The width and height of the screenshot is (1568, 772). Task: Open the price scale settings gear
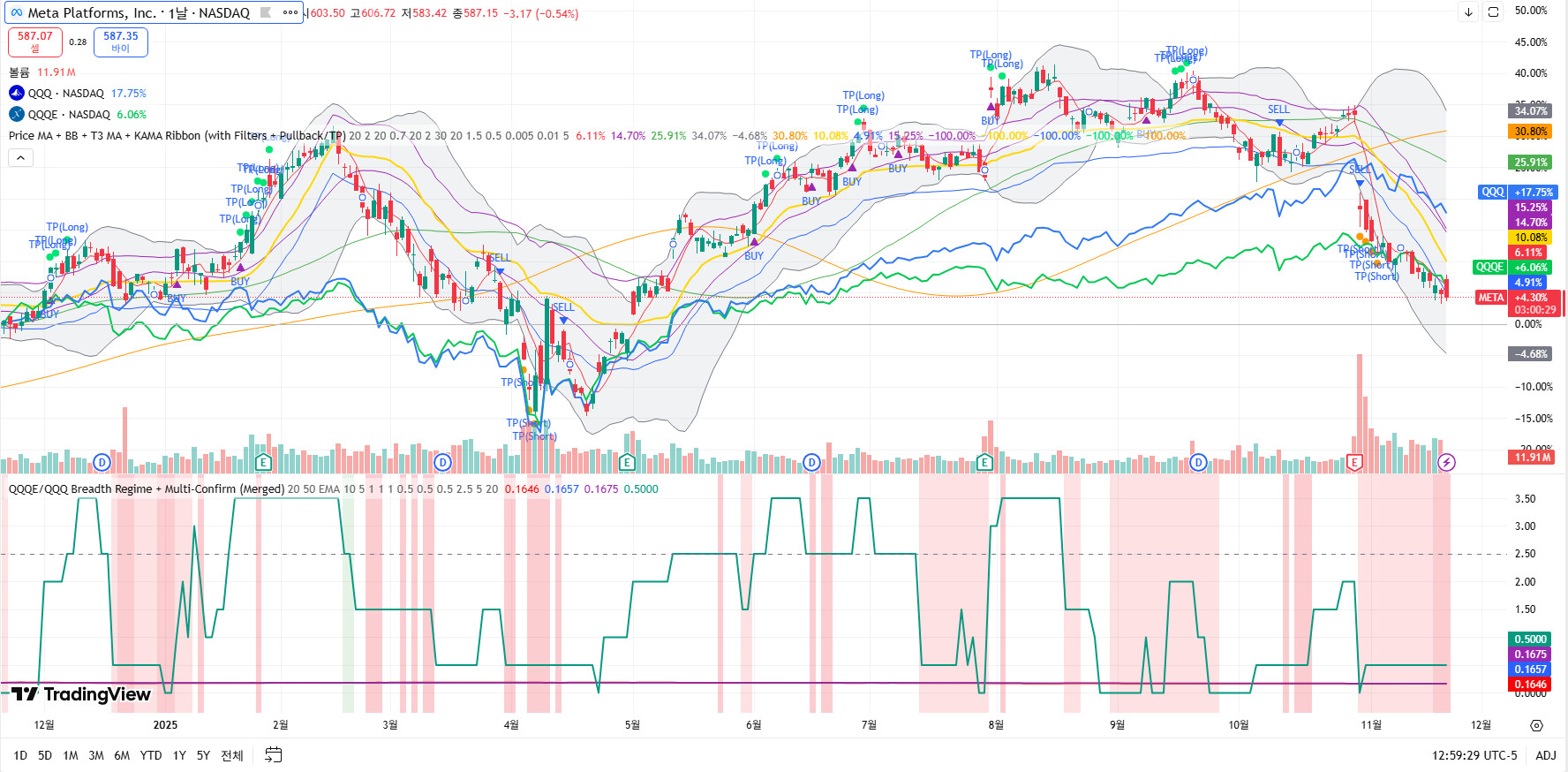point(1536,725)
